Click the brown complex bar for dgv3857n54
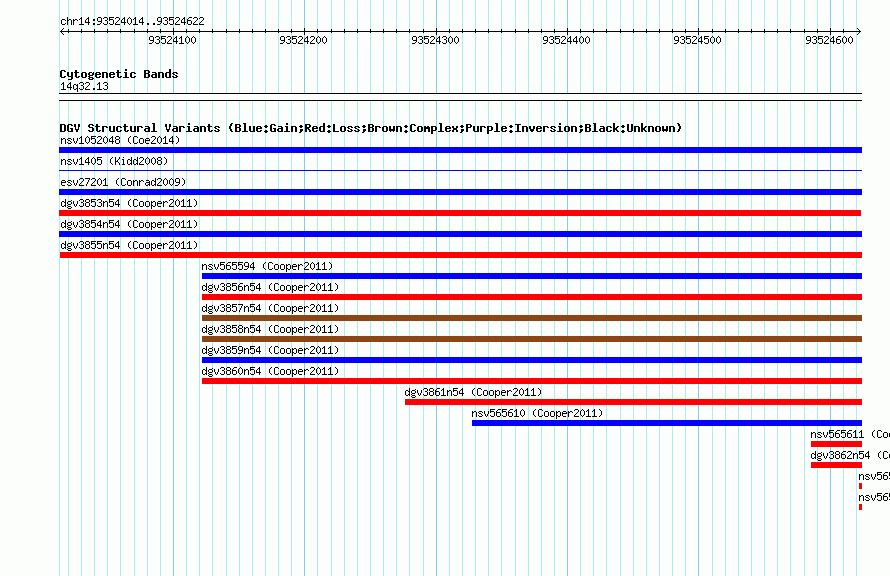Viewport: 890px width, 576px height. point(532,318)
